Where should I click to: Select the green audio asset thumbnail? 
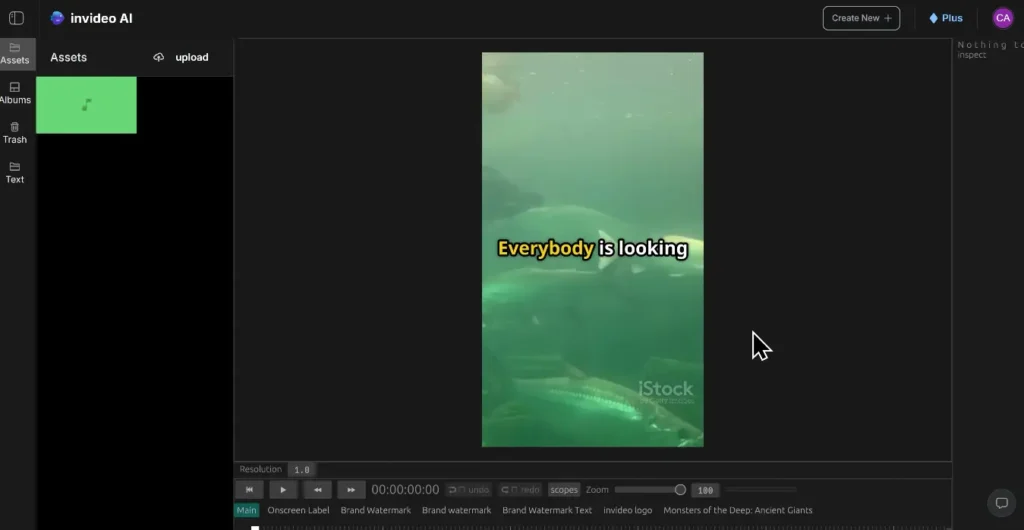pos(86,105)
